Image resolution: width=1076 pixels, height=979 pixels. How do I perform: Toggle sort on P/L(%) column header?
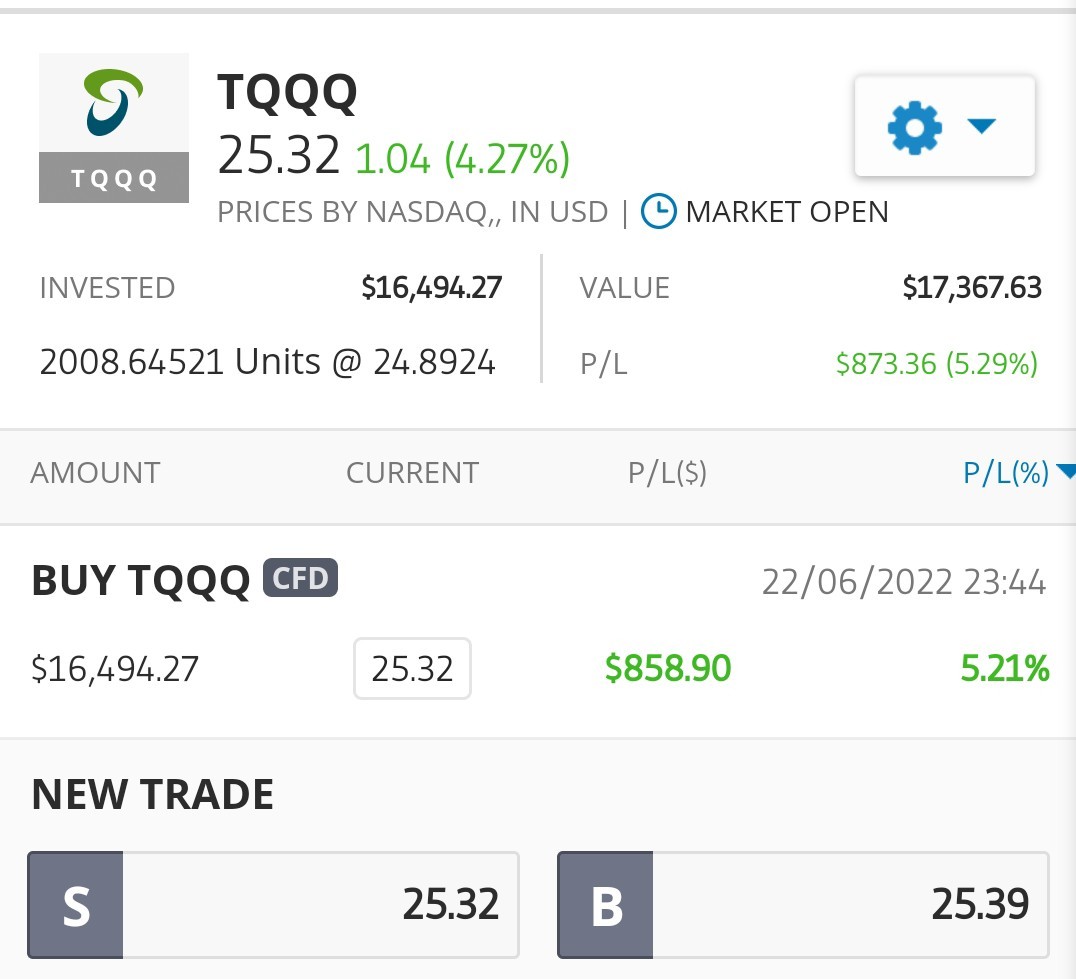1006,473
